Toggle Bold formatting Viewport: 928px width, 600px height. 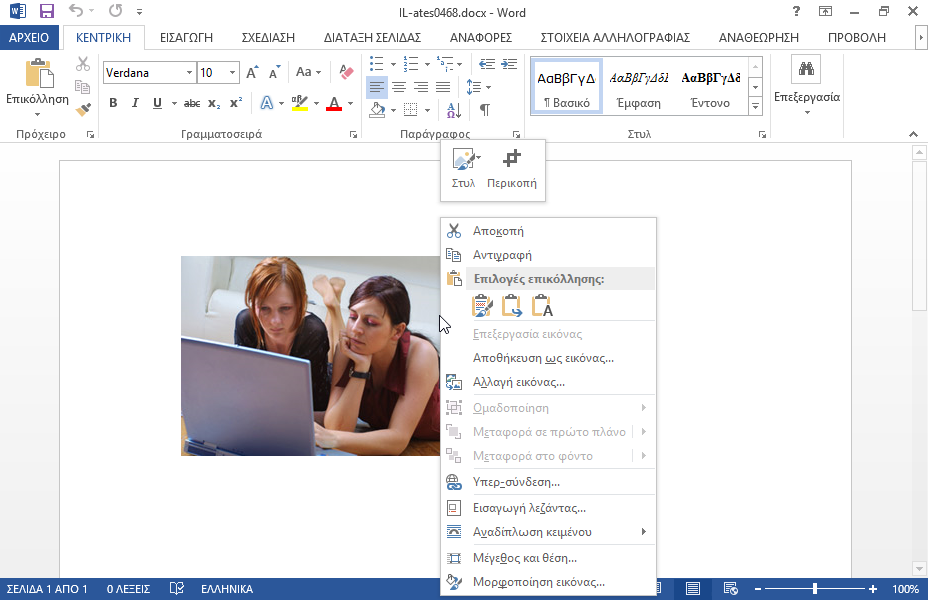click(113, 103)
